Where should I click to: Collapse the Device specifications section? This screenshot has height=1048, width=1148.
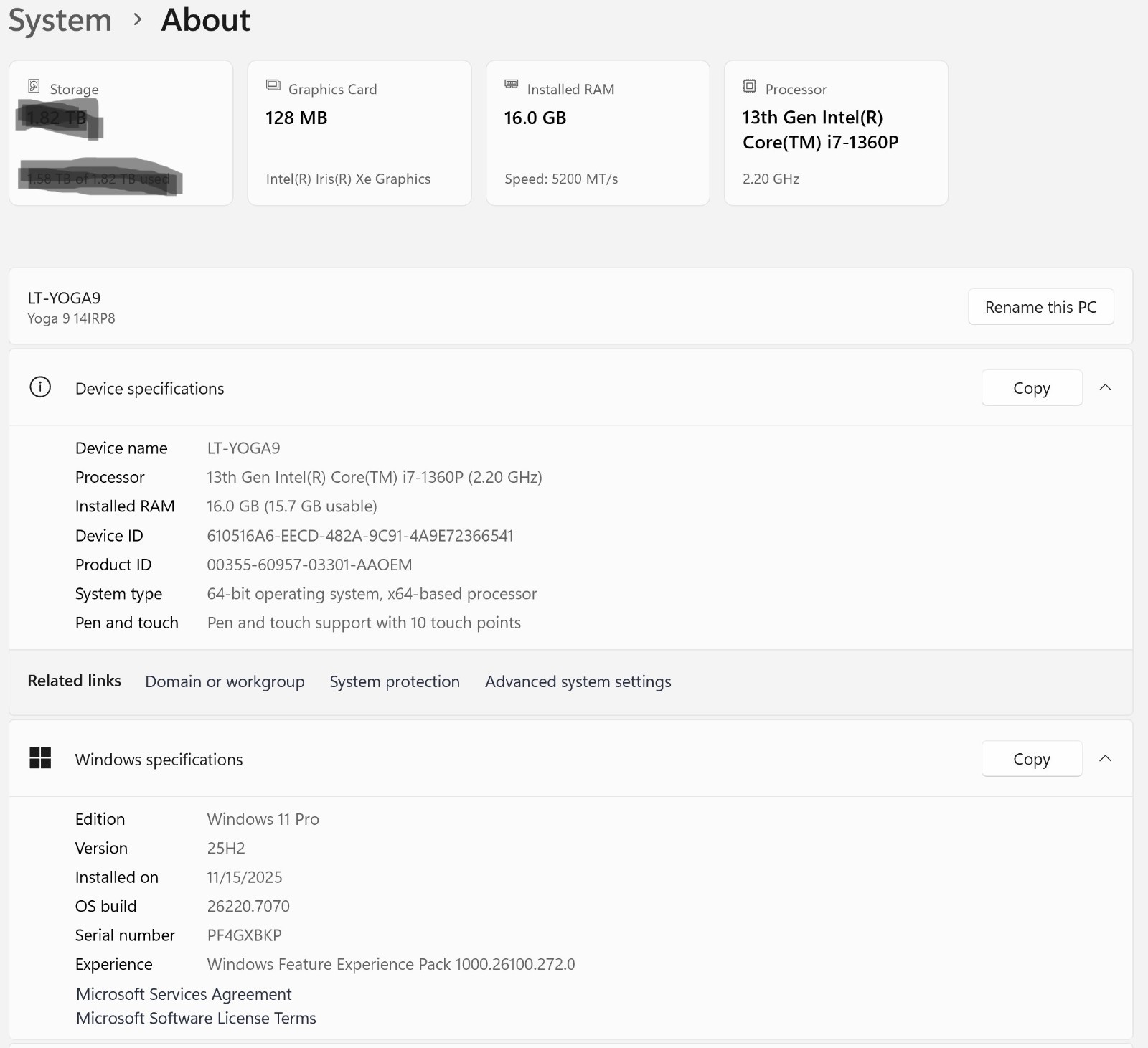click(x=1106, y=387)
